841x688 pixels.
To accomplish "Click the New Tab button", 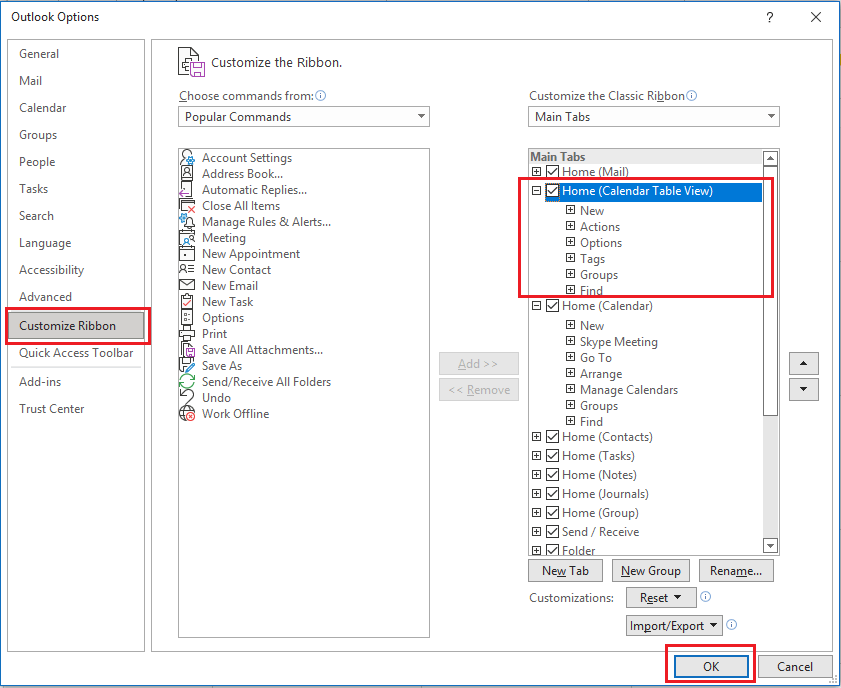I will click(565, 571).
